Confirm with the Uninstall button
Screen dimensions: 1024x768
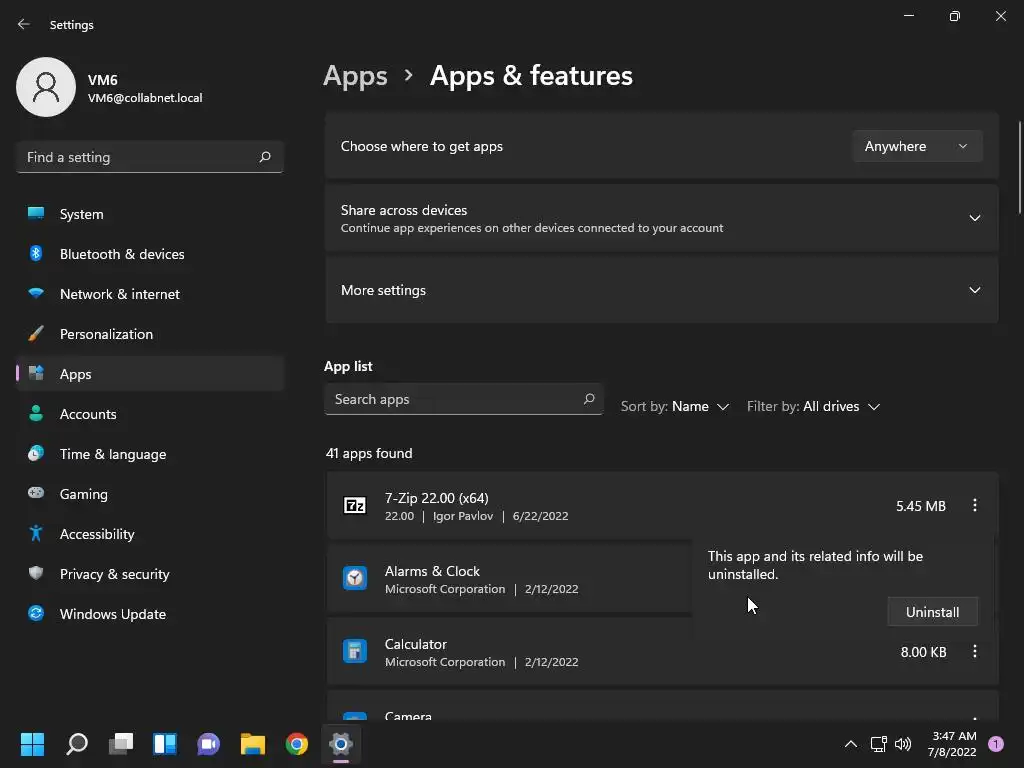(932, 612)
